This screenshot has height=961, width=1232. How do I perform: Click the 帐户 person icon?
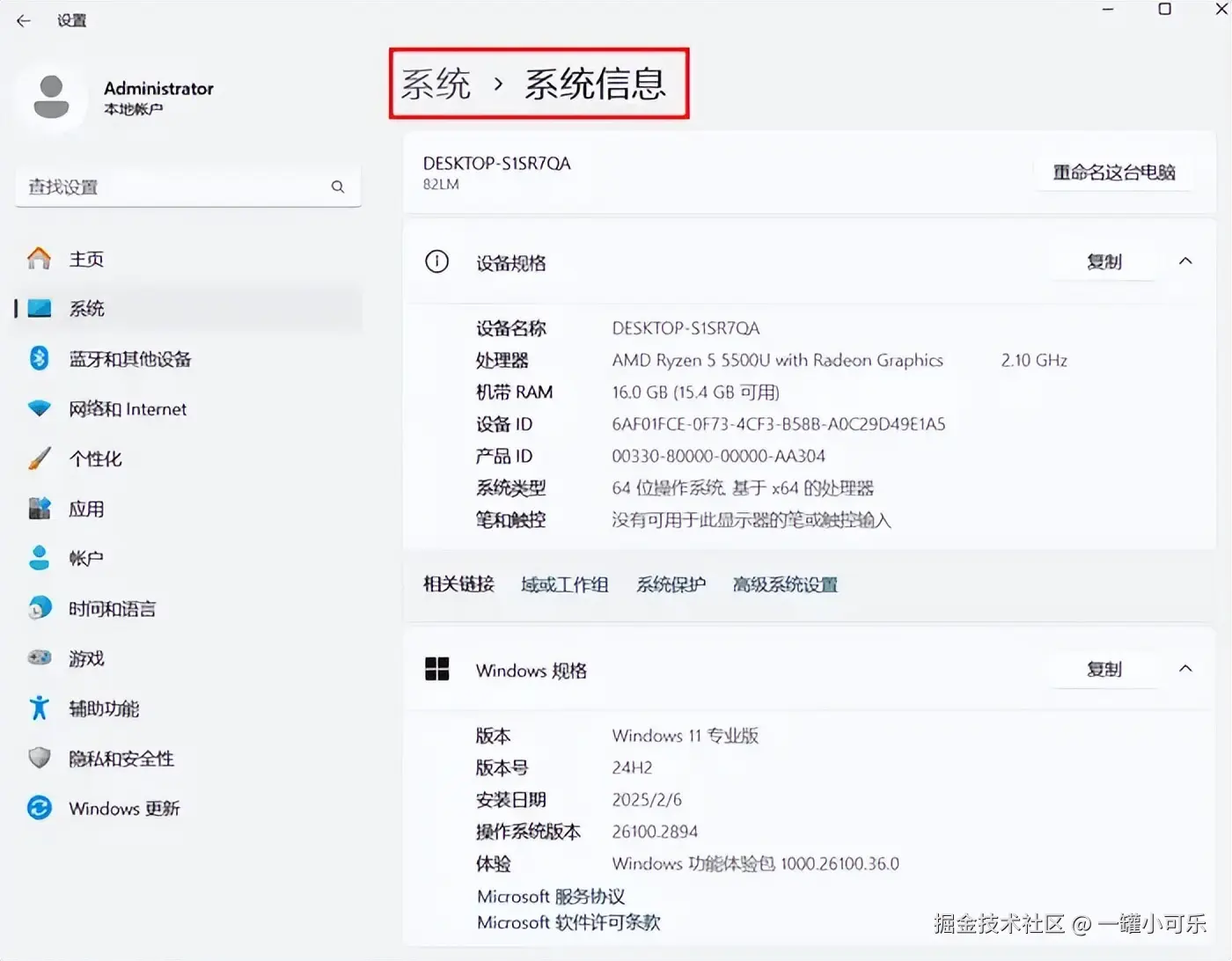pyautogui.click(x=40, y=558)
